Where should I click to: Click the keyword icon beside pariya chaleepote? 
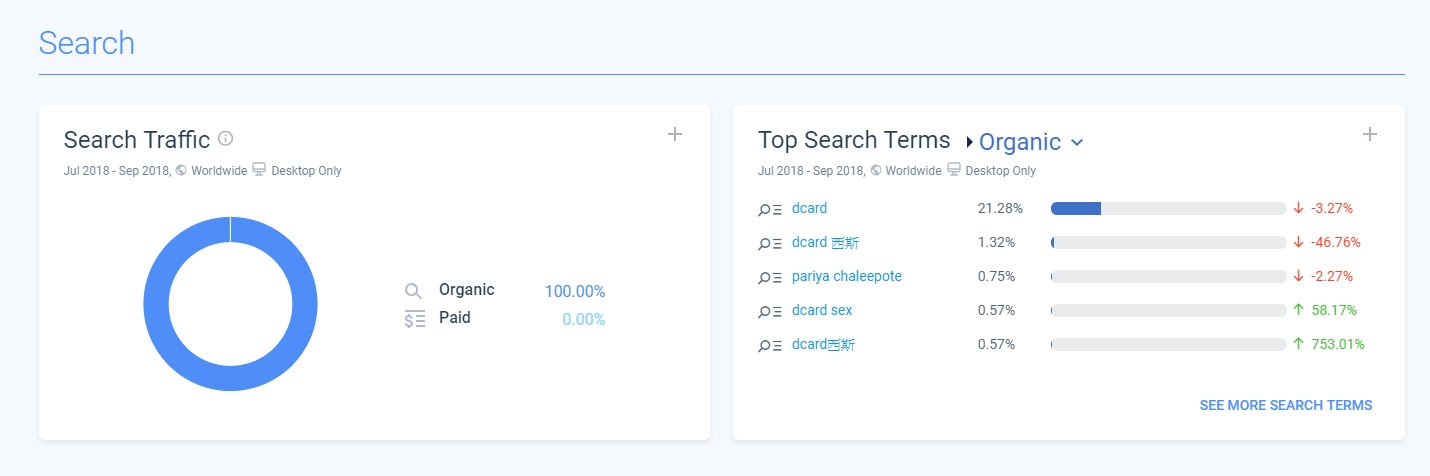tap(769, 277)
